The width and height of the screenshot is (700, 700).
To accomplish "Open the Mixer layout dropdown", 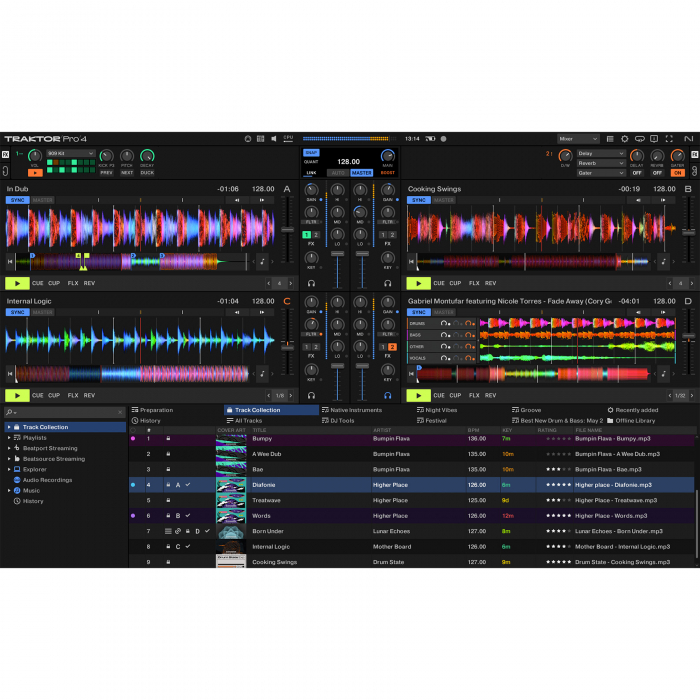I will coord(578,139).
